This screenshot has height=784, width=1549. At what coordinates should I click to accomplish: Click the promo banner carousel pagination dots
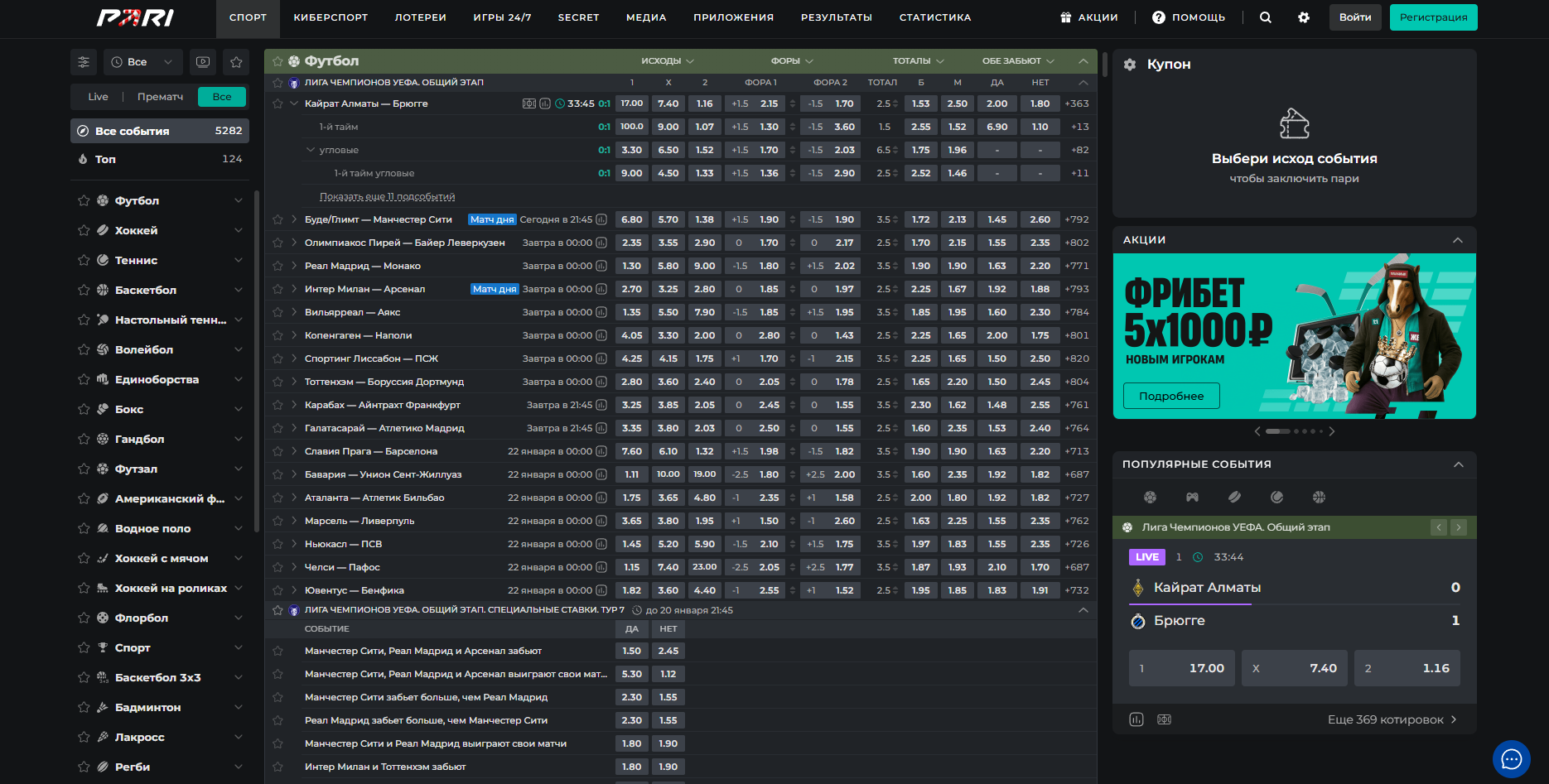pyautogui.click(x=1294, y=431)
